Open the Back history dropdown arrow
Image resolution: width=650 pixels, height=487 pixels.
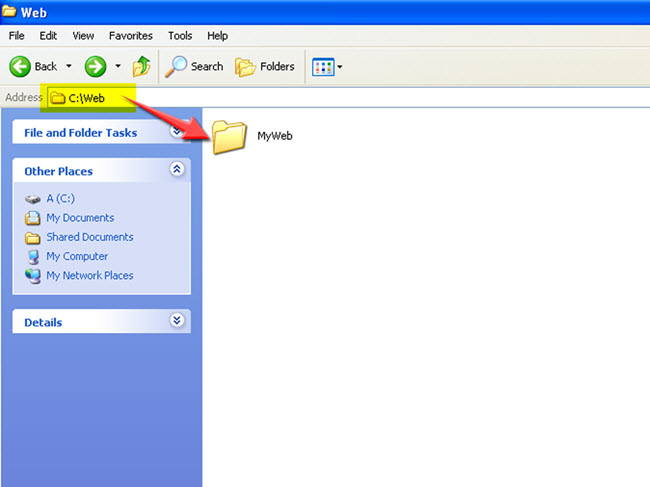[x=69, y=66]
